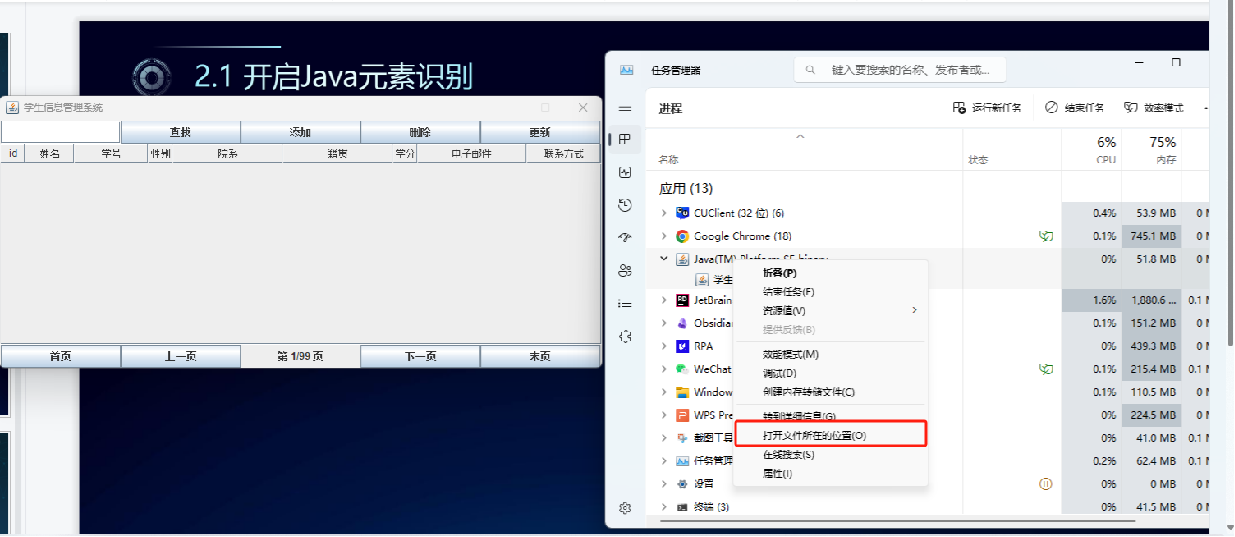Select 打开文件所在的位置 in context menu

[x=814, y=435]
